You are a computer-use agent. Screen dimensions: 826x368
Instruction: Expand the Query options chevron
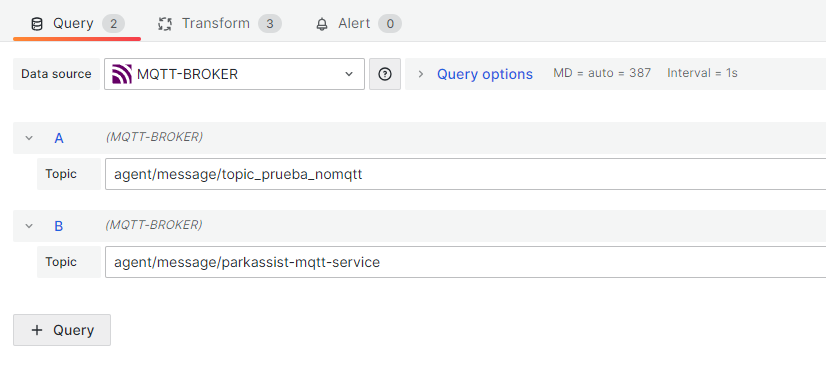tap(420, 74)
